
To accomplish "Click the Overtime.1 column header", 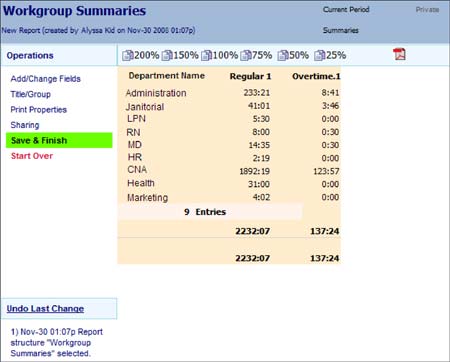I will point(316,76).
